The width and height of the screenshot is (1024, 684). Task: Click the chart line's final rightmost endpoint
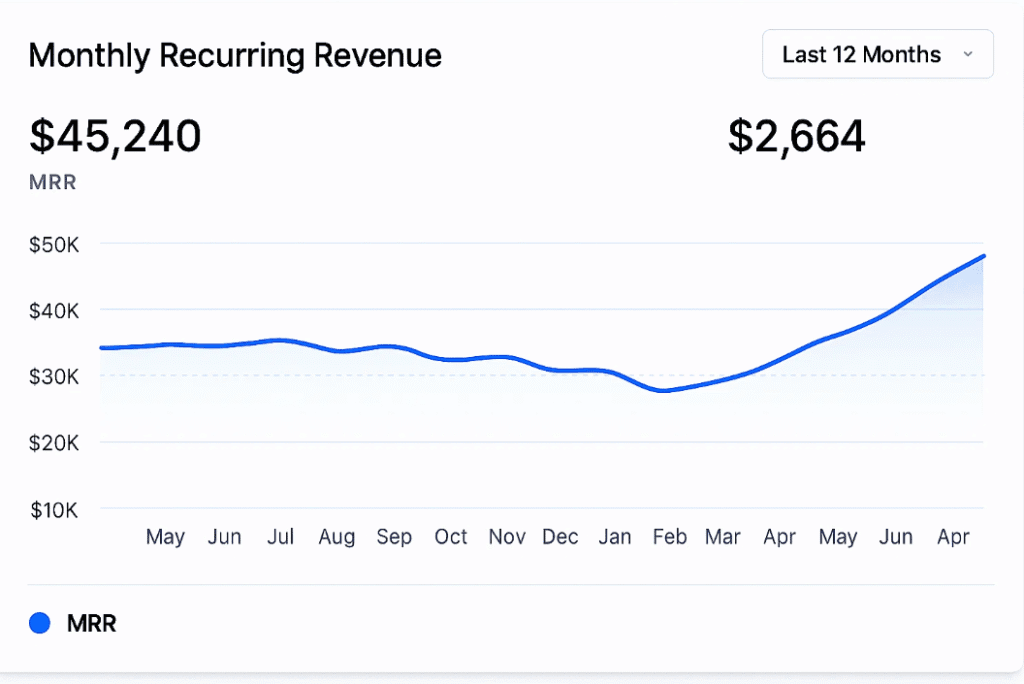pyautogui.click(x=984, y=256)
